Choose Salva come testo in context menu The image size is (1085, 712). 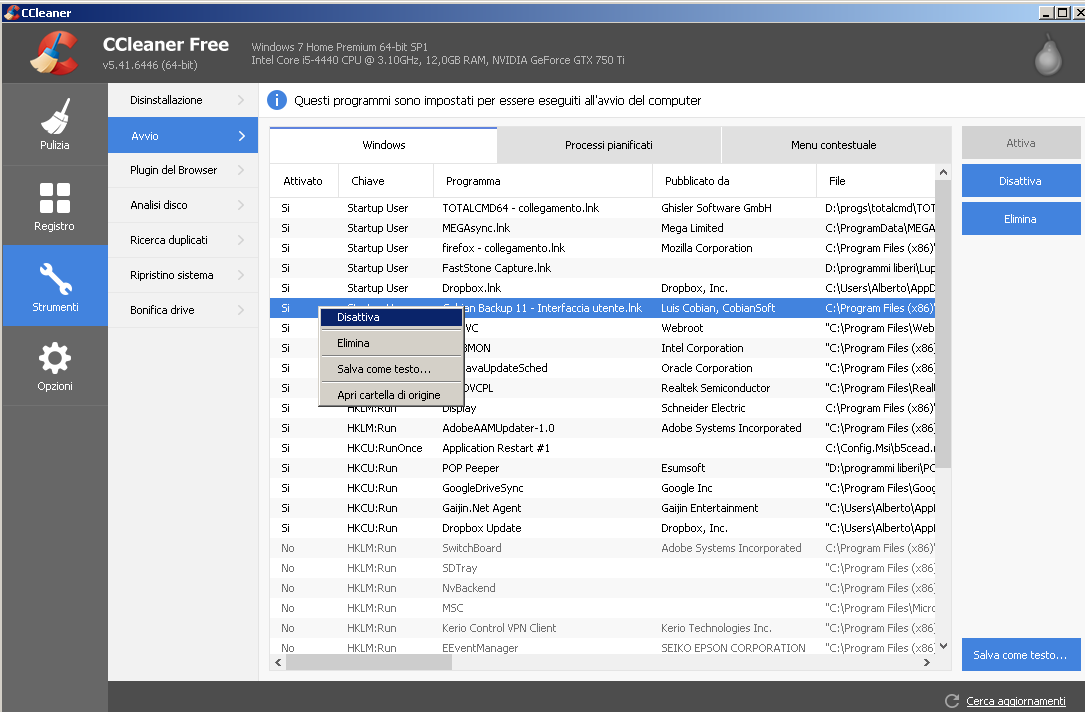coord(391,369)
